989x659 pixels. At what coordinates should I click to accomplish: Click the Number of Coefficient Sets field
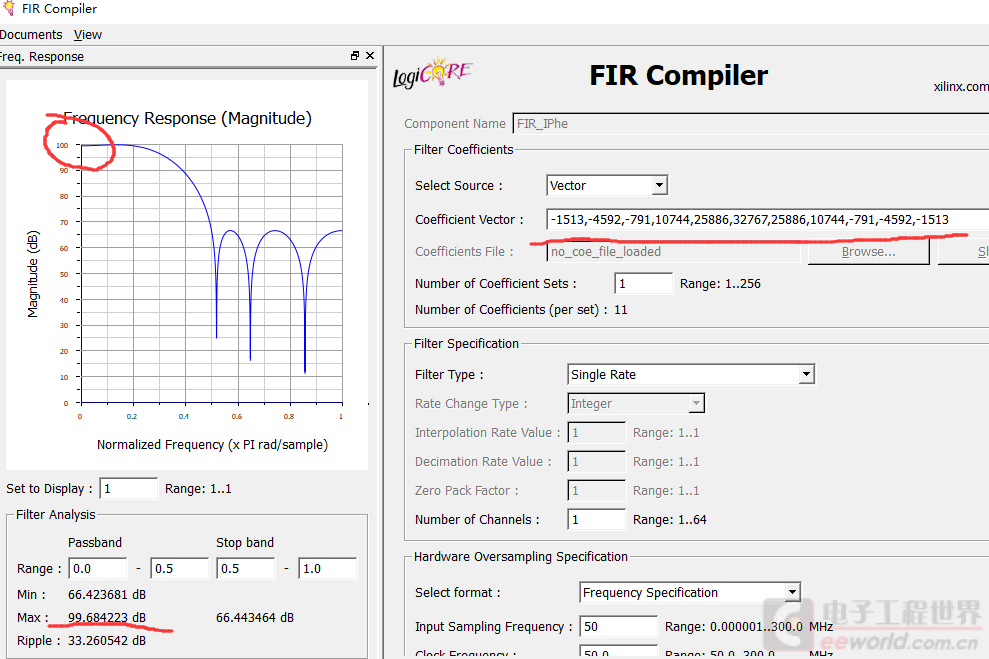[643, 284]
